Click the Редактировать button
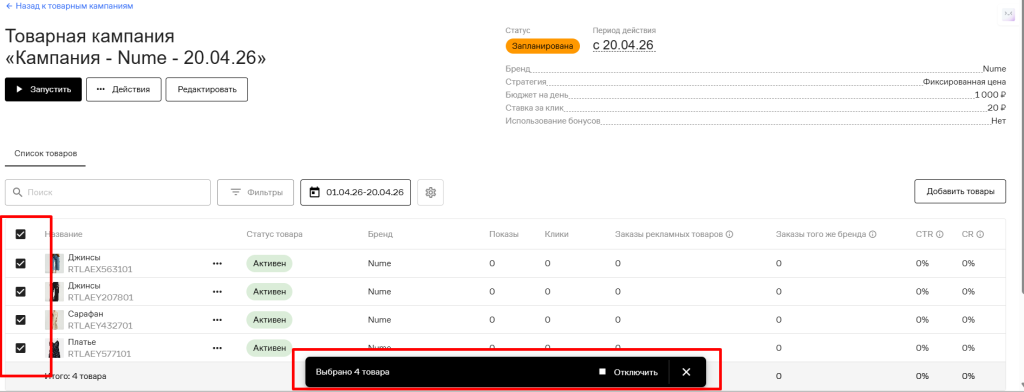This screenshot has width=1024, height=392. [206, 90]
